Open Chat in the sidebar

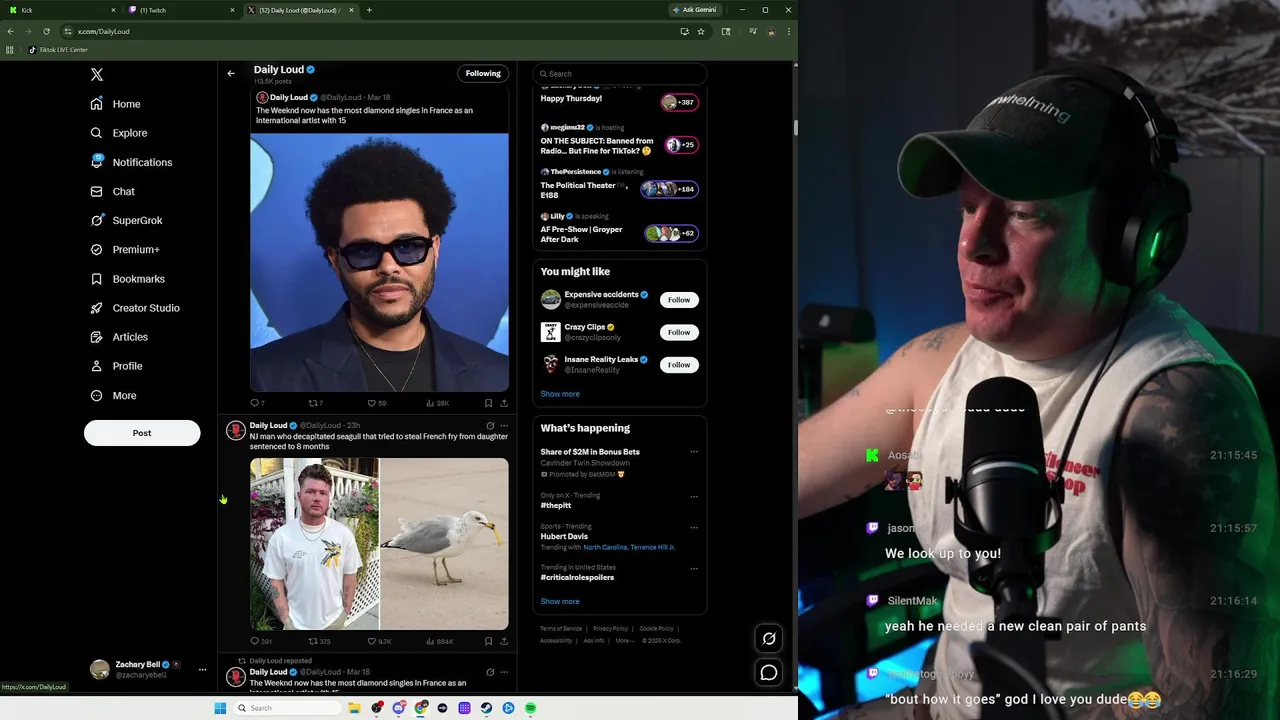[112, 191]
